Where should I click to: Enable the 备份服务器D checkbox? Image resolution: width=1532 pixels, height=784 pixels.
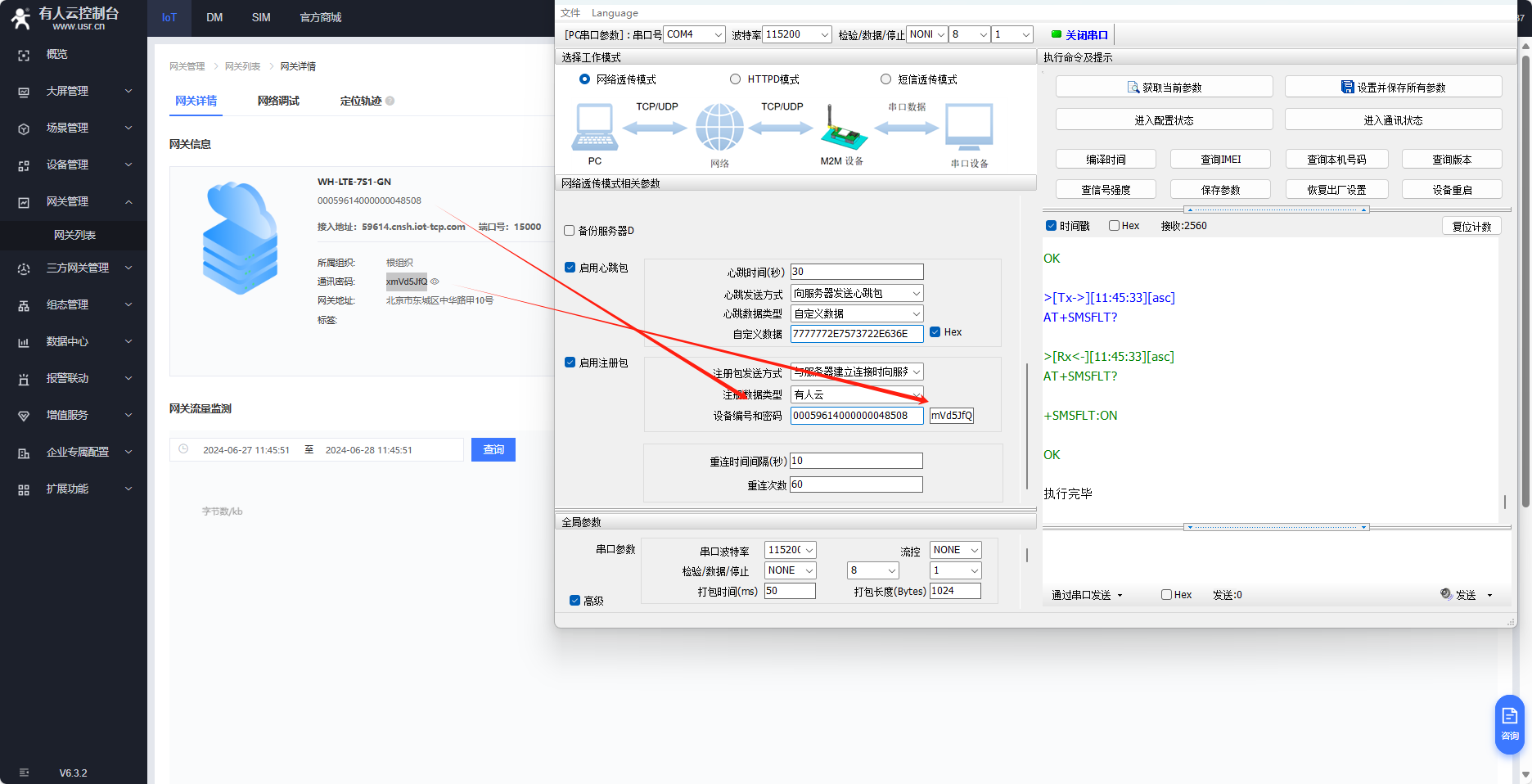(570, 231)
